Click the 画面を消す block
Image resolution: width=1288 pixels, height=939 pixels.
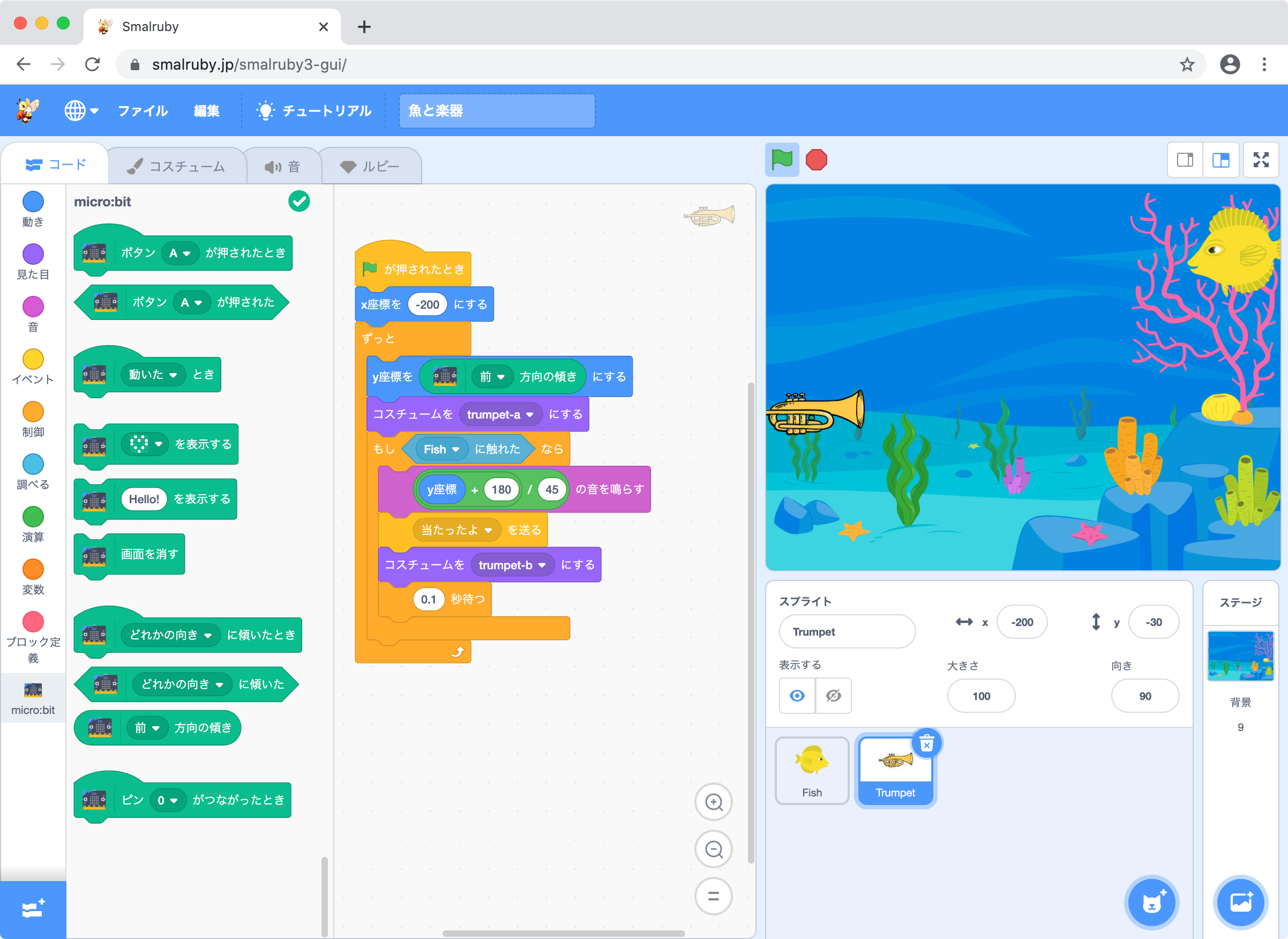pos(130,554)
